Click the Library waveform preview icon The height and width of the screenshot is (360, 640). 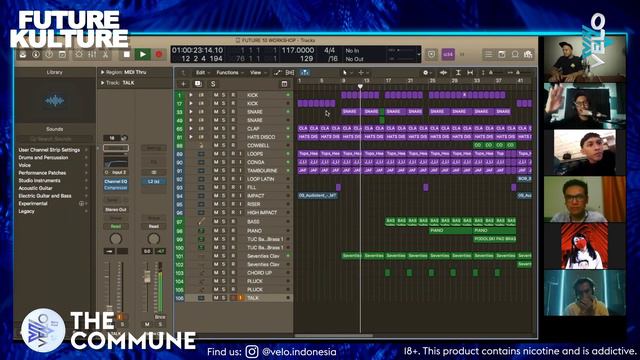[x=55, y=100]
